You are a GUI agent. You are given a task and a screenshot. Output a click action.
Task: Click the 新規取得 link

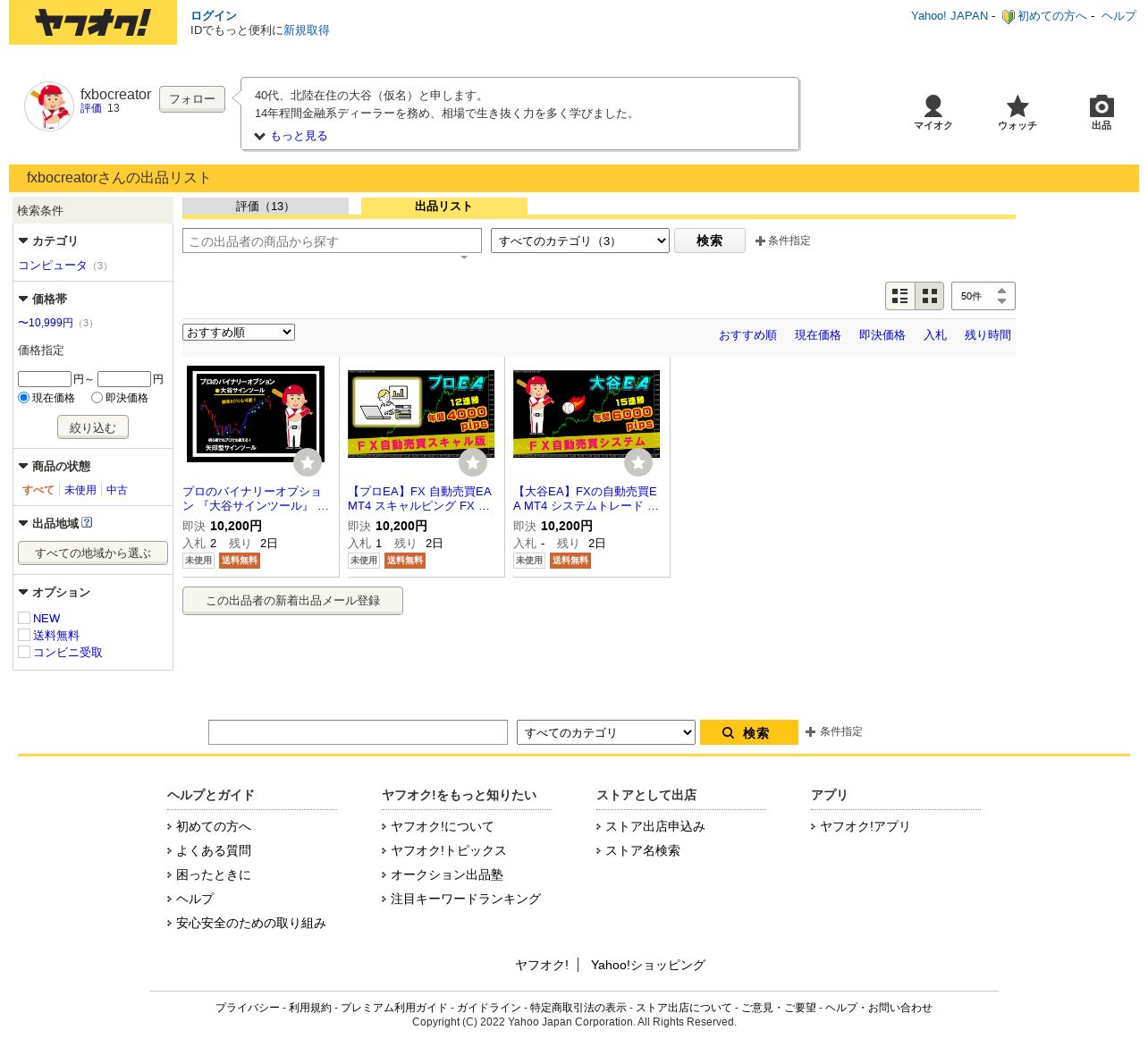click(x=307, y=30)
